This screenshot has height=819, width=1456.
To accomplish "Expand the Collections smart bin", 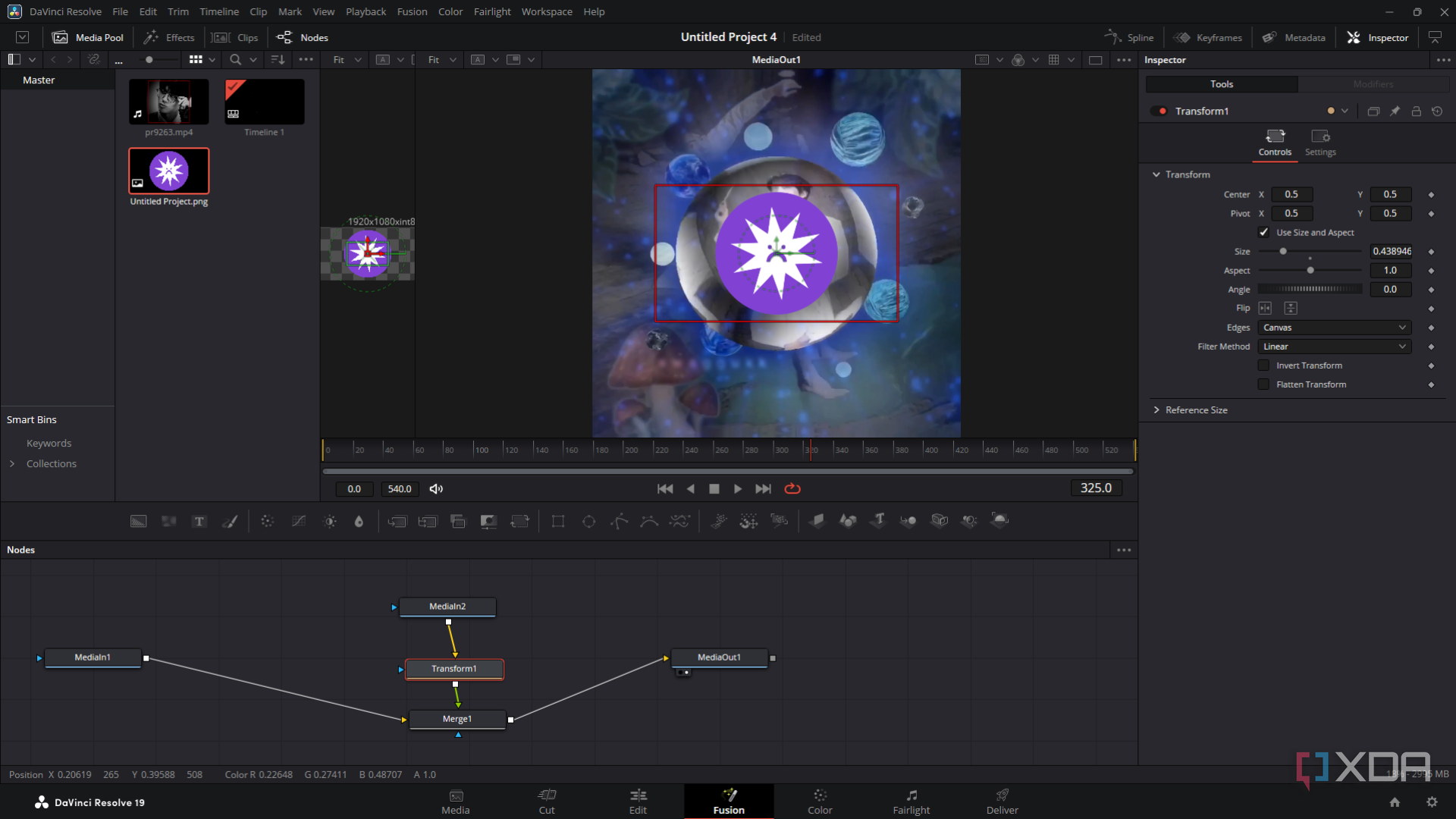I will [12, 464].
